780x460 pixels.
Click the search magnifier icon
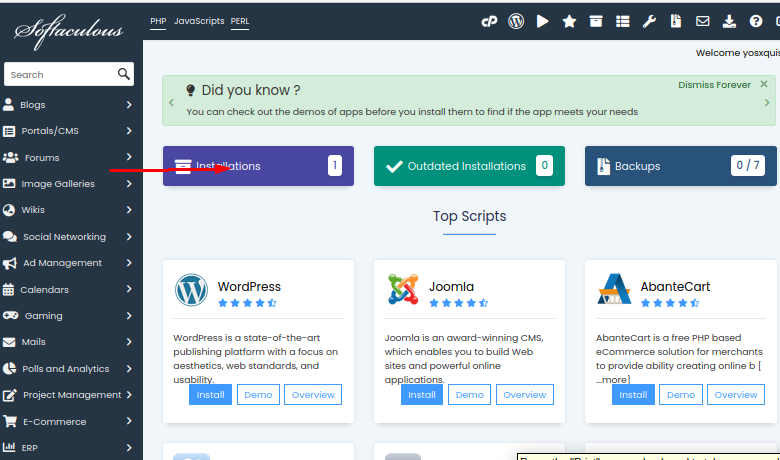tap(123, 74)
